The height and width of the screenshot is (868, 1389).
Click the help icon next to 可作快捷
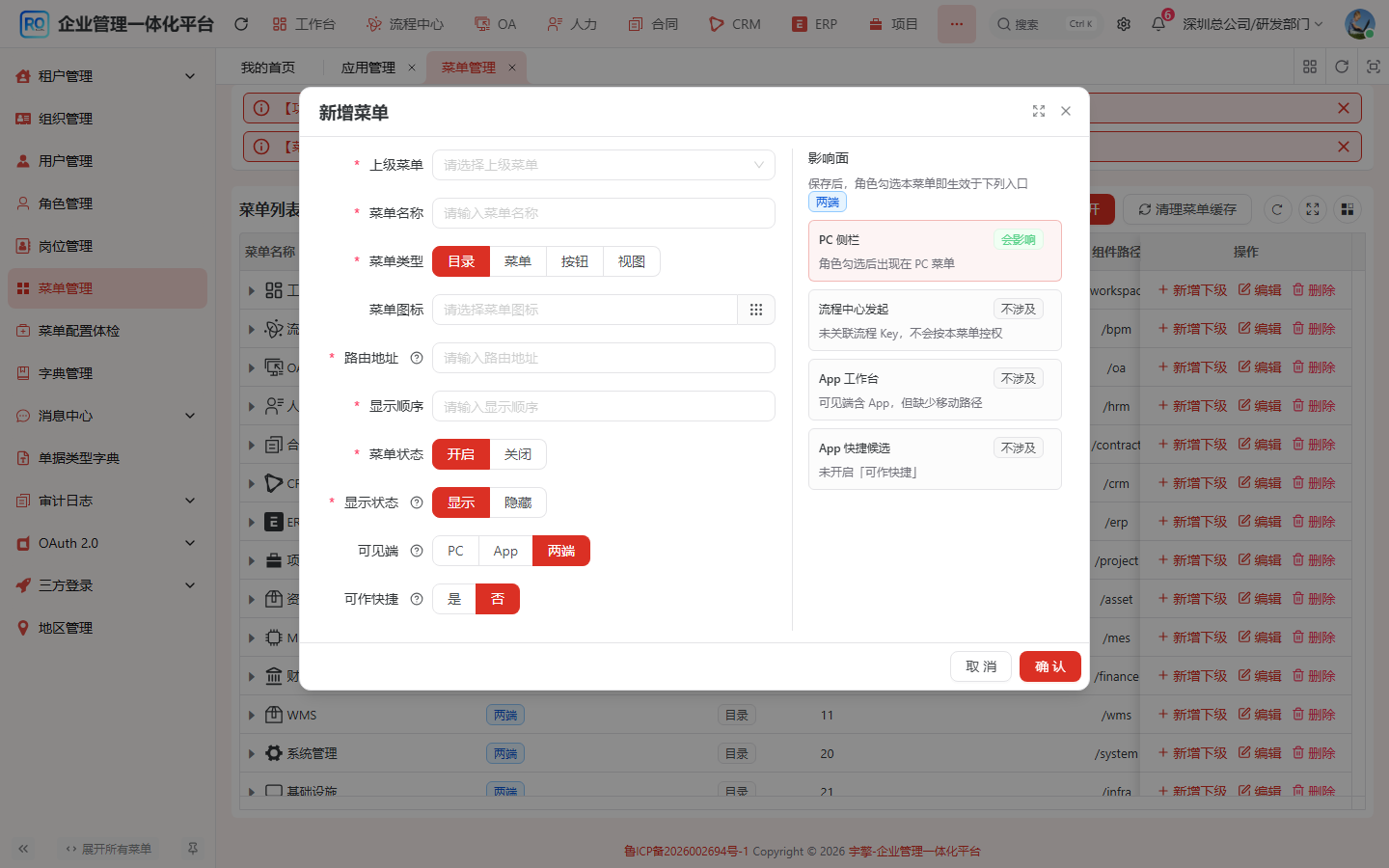pos(417,599)
